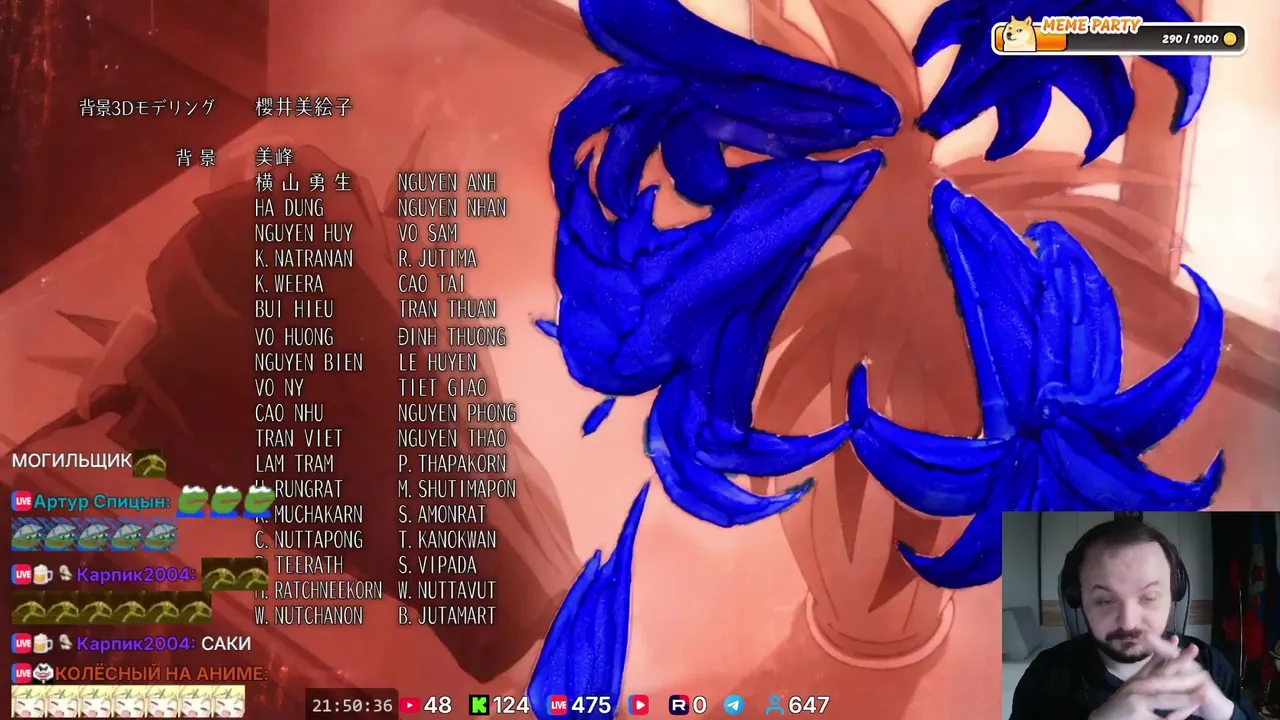Click the credit name P. THAPAKORN
The image size is (1280, 720).
click(x=452, y=464)
